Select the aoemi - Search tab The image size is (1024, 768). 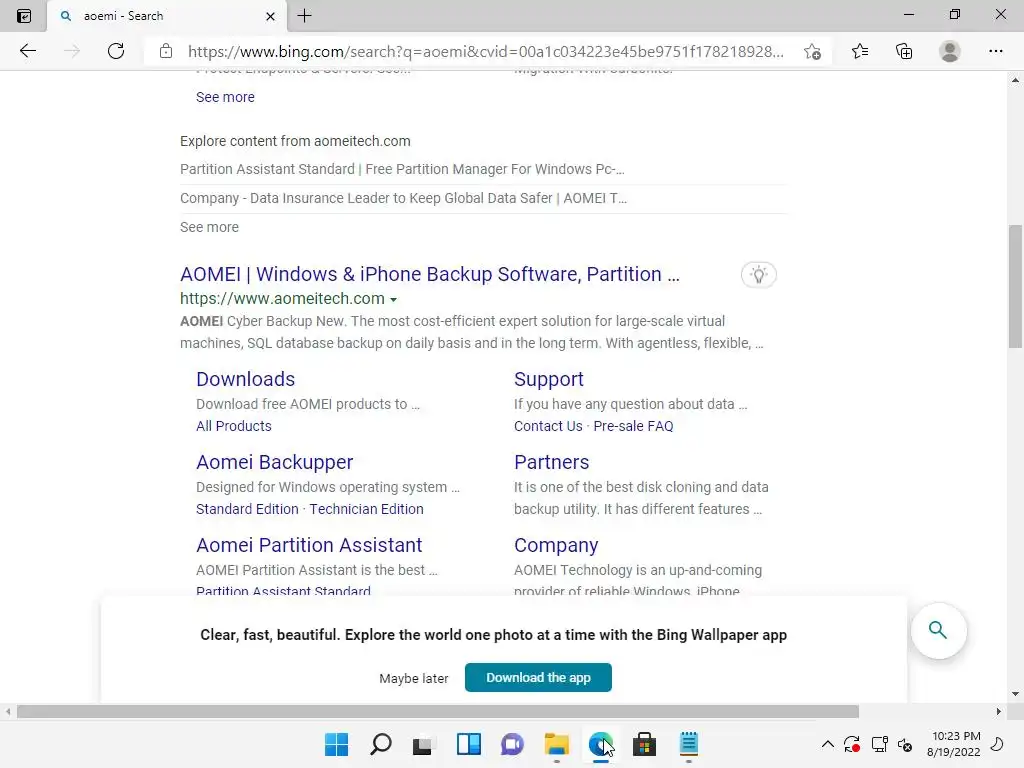click(x=167, y=16)
